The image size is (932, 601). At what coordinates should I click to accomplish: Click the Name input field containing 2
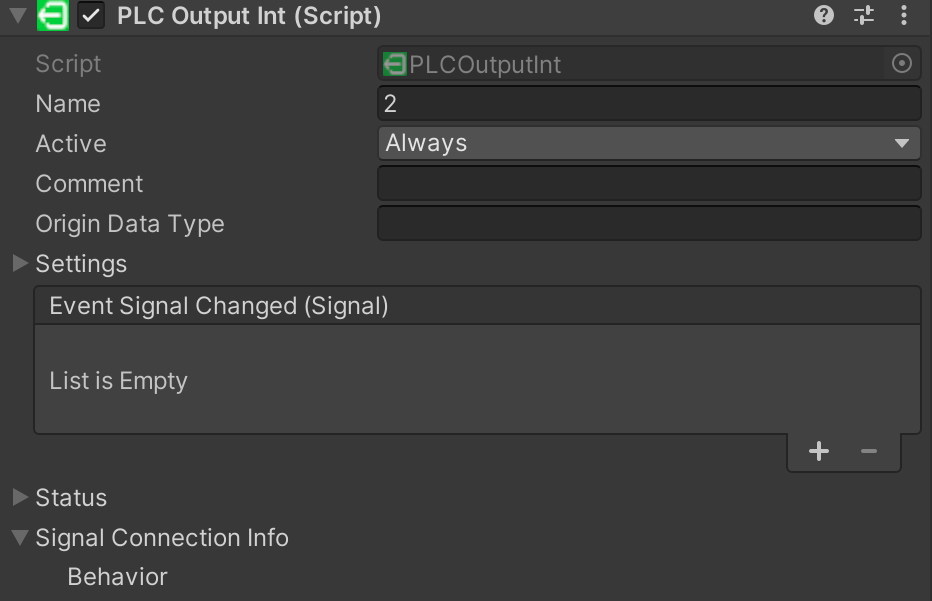[648, 104]
